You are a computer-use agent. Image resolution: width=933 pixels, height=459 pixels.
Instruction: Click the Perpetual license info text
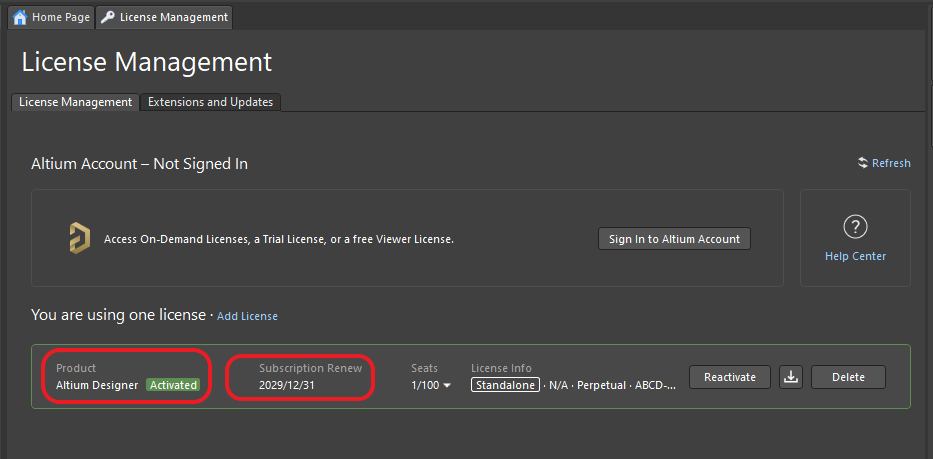pos(601,385)
